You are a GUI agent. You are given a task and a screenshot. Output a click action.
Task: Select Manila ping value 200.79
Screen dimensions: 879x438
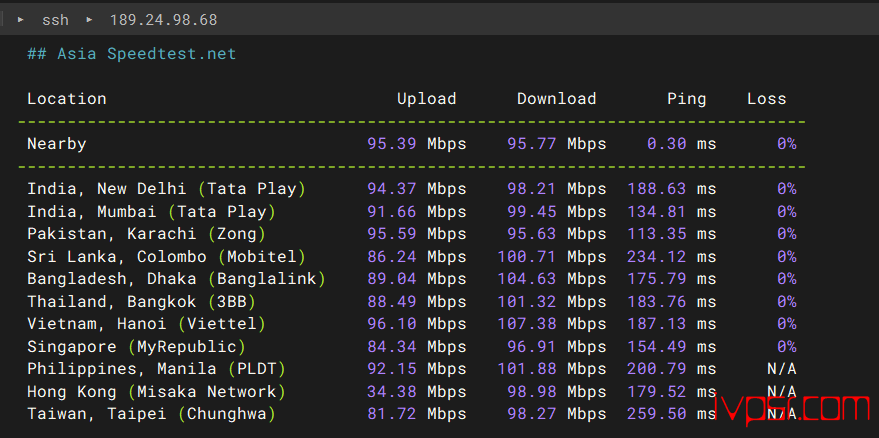point(656,369)
